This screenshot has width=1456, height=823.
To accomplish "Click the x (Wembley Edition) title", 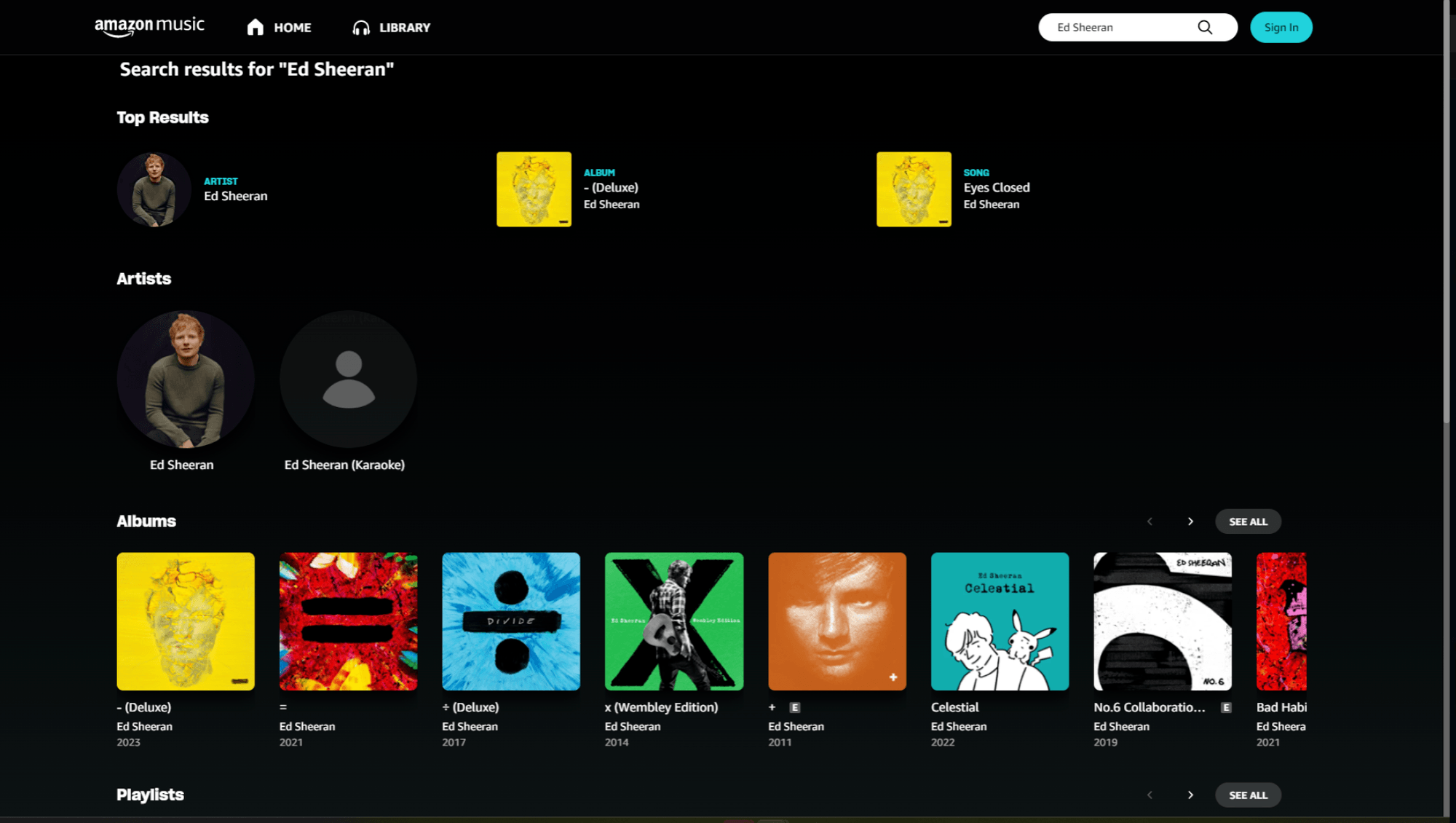I will coord(661,707).
